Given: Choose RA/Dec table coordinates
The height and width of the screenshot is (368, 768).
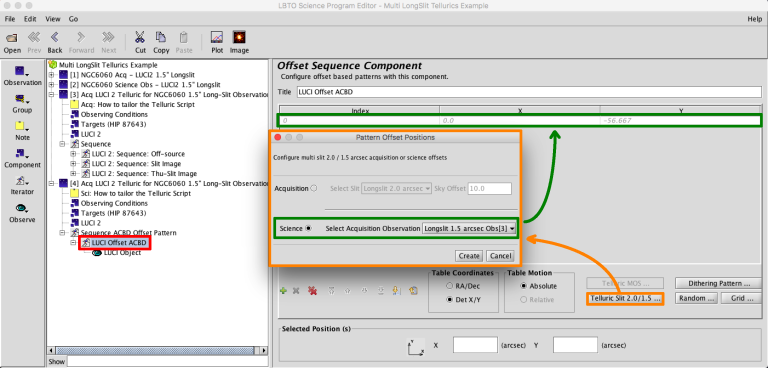Looking at the screenshot, I should tap(449, 286).
